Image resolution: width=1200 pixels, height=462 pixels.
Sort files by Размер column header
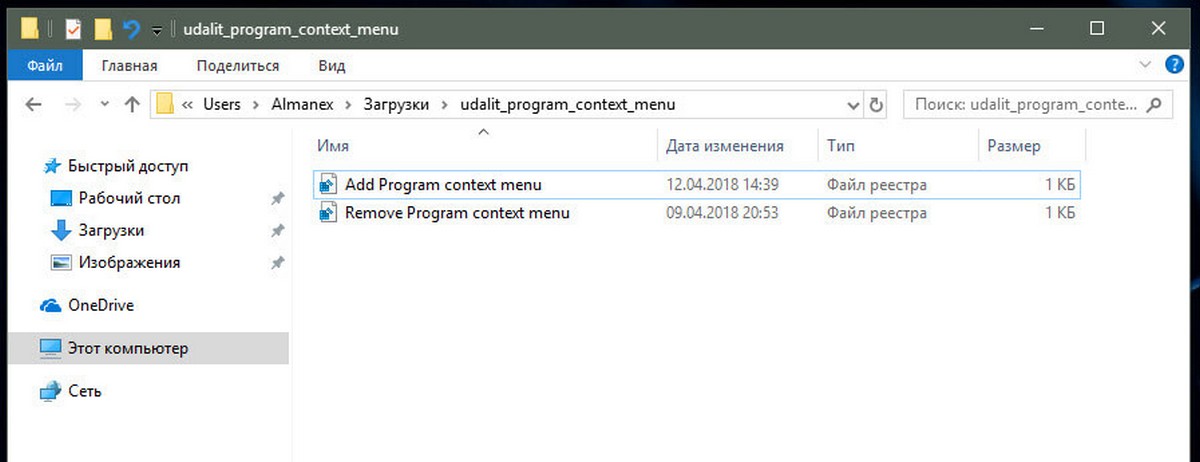[x=1014, y=146]
